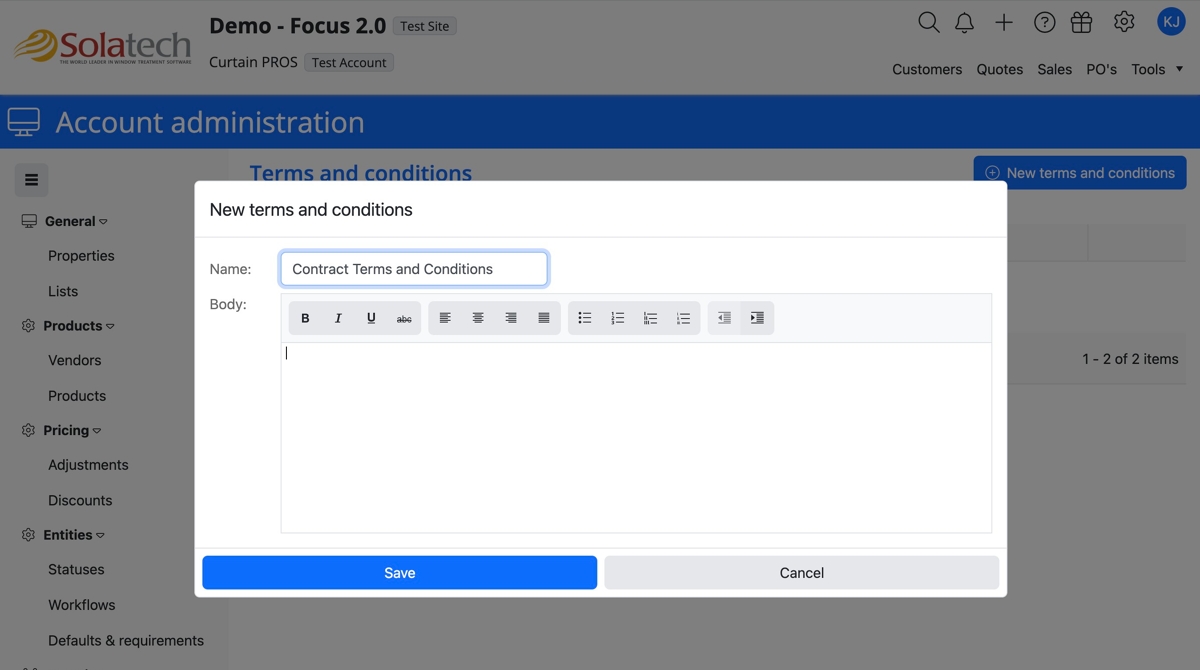Click the monitor icon beside General
This screenshot has height=670, width=1200.
tap(29, 221)
